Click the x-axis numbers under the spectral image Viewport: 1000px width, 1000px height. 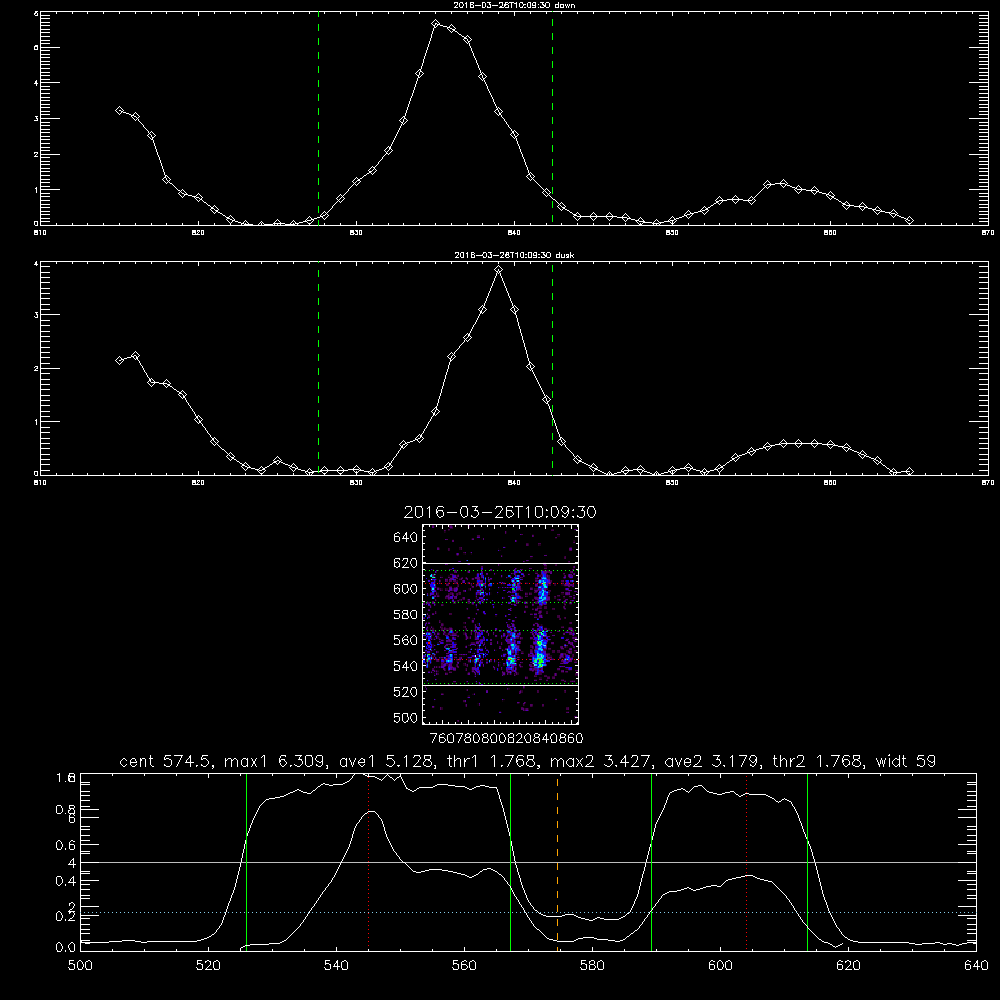(x=507, y=738)
